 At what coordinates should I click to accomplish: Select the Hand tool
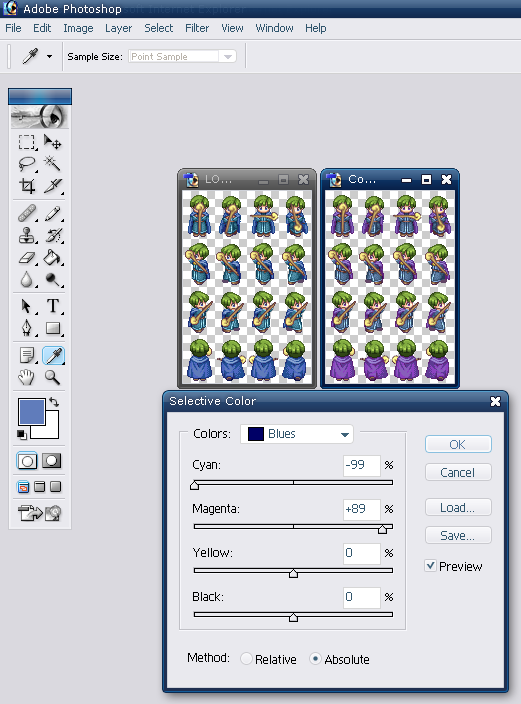point(27,377)
